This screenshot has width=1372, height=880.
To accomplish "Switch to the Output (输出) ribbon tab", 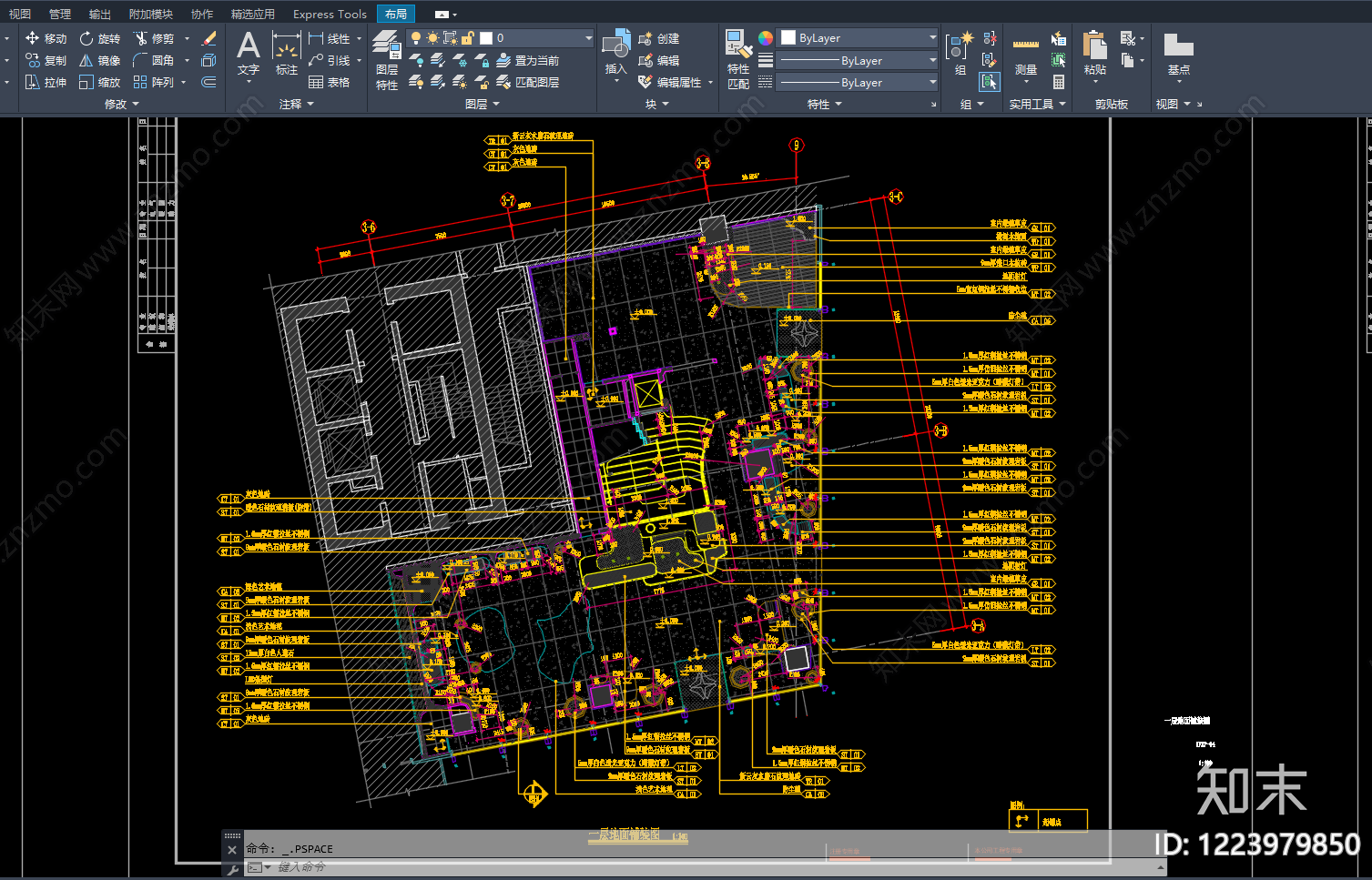I will (100, 15).
